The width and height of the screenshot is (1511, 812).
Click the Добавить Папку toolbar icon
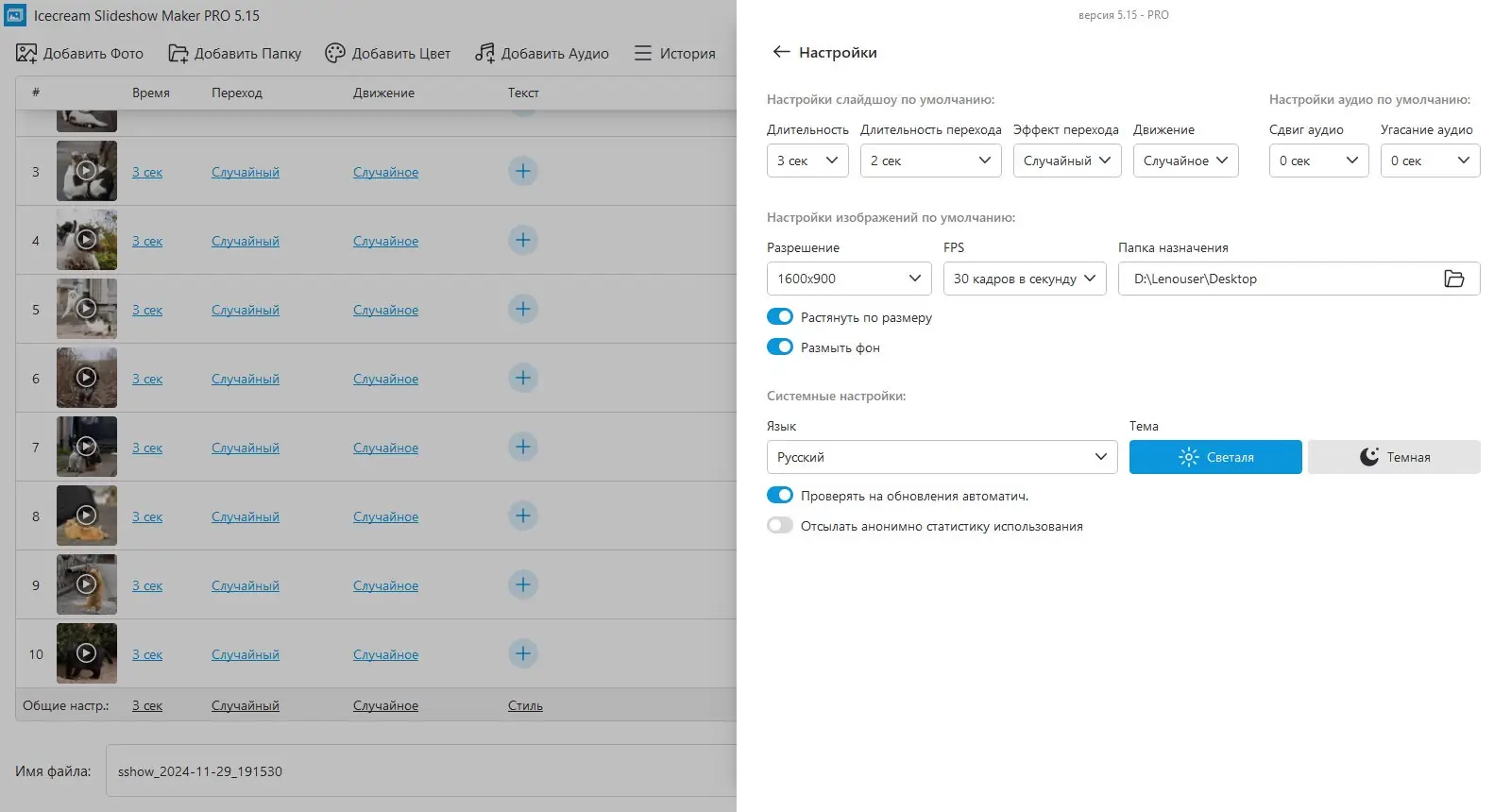178,53
